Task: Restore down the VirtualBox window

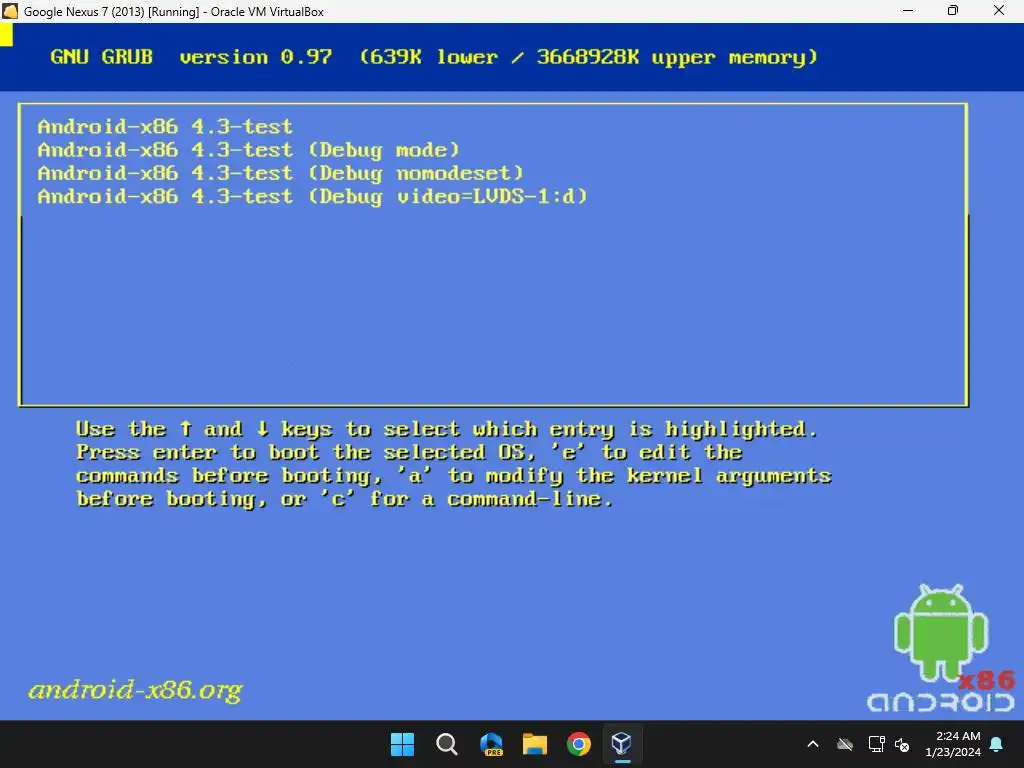Action: 953,11
